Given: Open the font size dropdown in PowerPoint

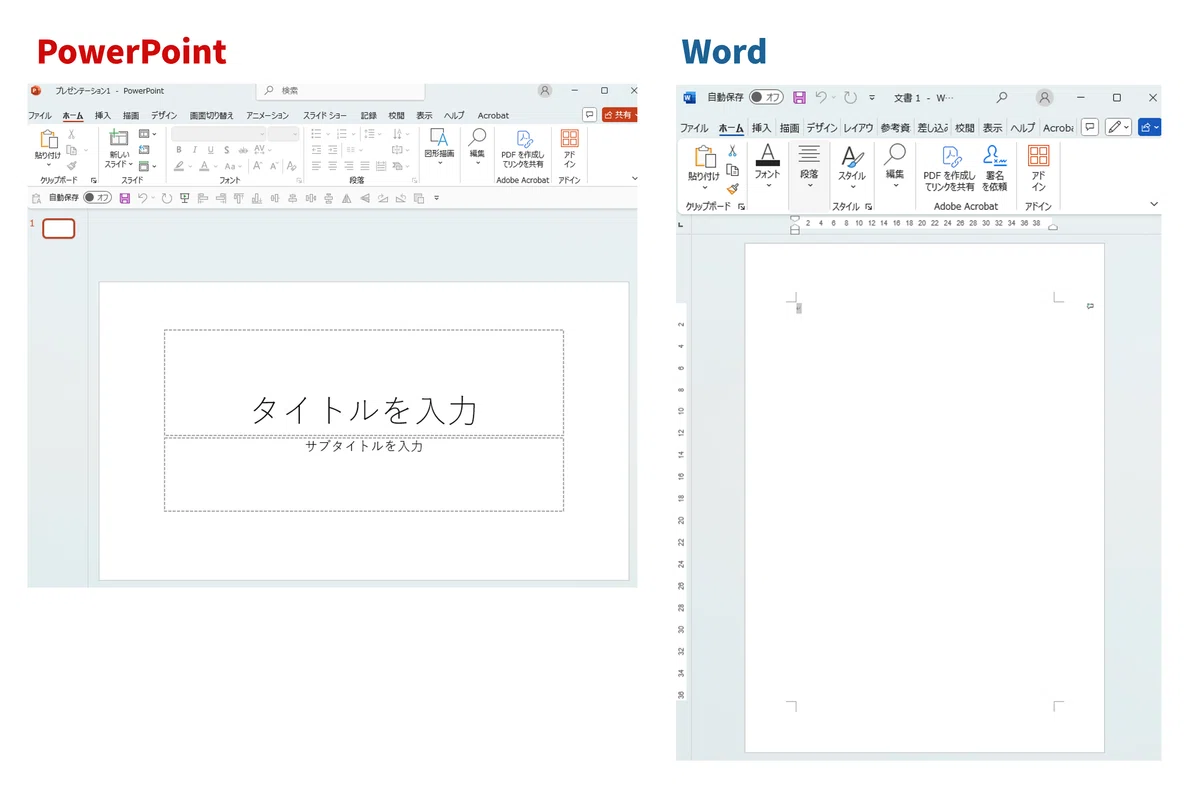Looking at the screenshot, I should 294,133.
